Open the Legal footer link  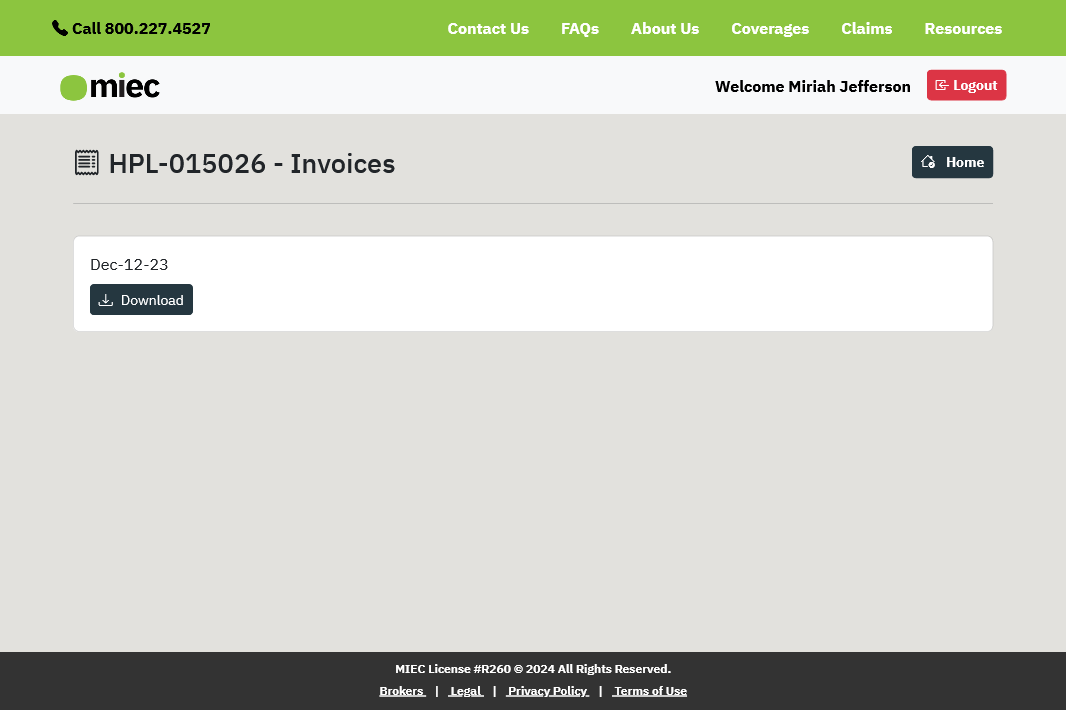point(466,691)
